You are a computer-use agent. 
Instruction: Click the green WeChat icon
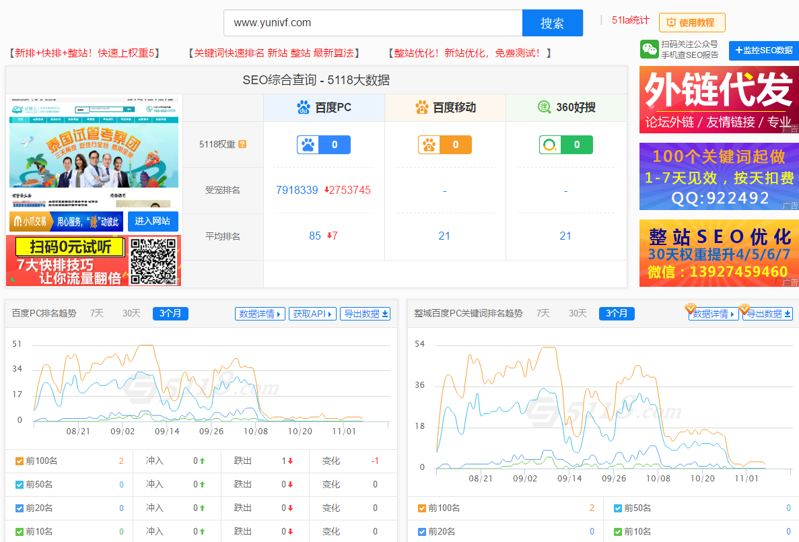(649, 50)
